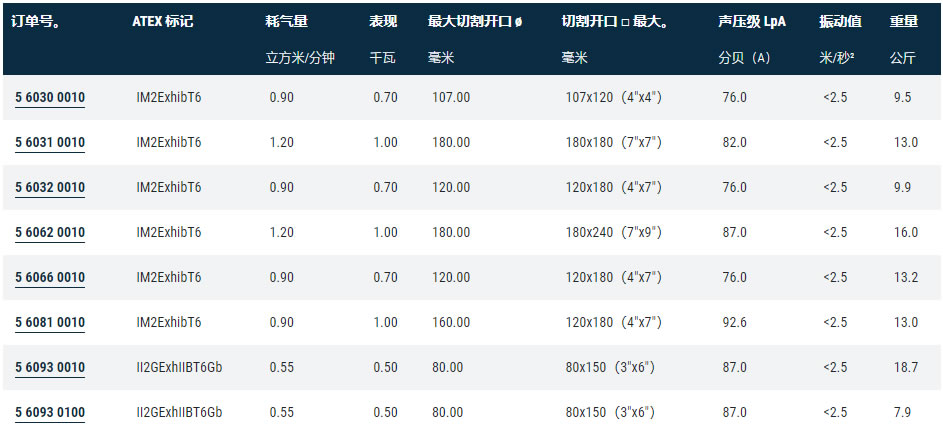Open order number 5 6031 0010 link
Screen dimensions: 943x435
(50, 143)
